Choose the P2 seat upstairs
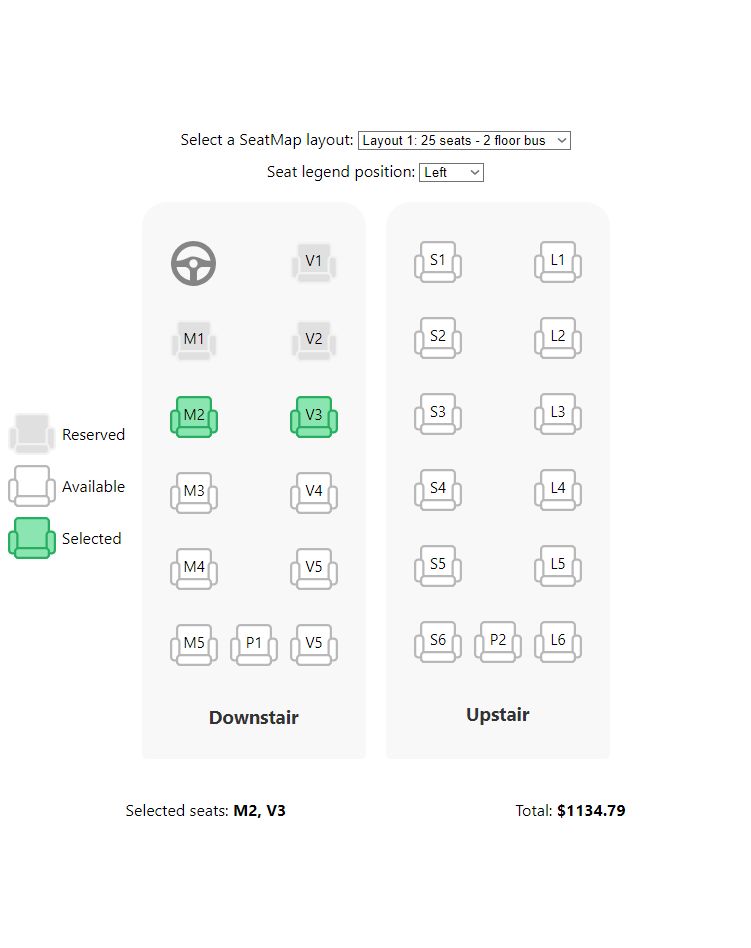The height and width of the screenshot is (948, 751). pos(498,641)
